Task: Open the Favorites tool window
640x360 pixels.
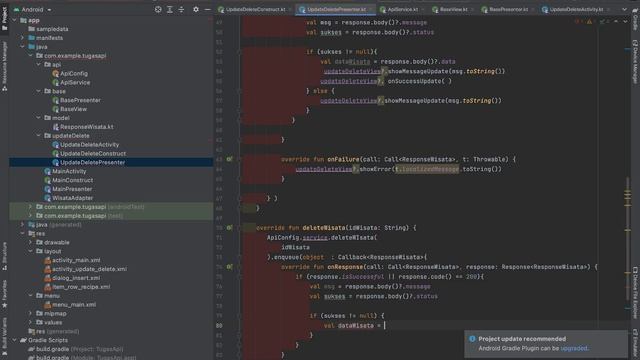Action: click(x=4, y=294)
